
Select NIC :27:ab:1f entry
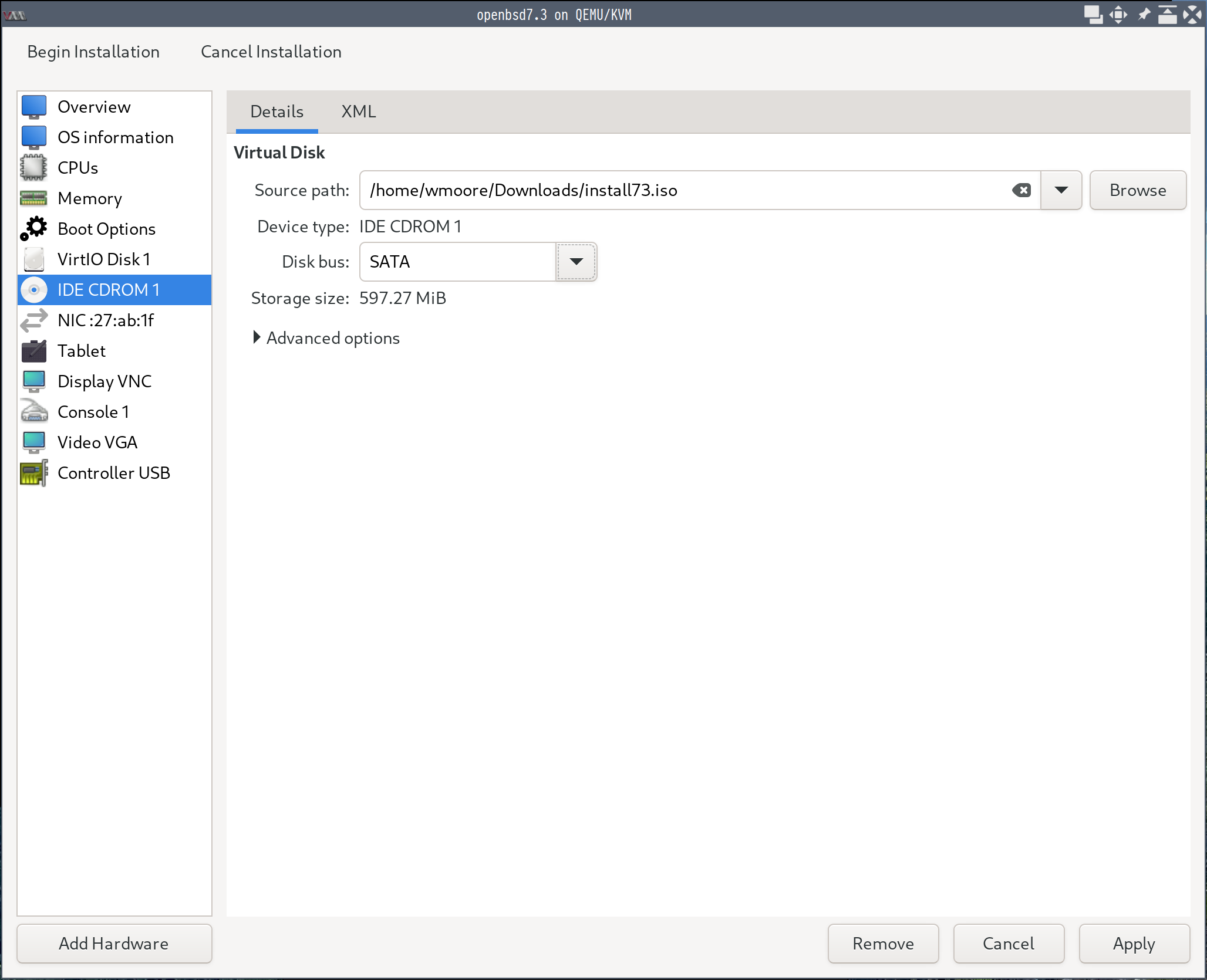114,320
